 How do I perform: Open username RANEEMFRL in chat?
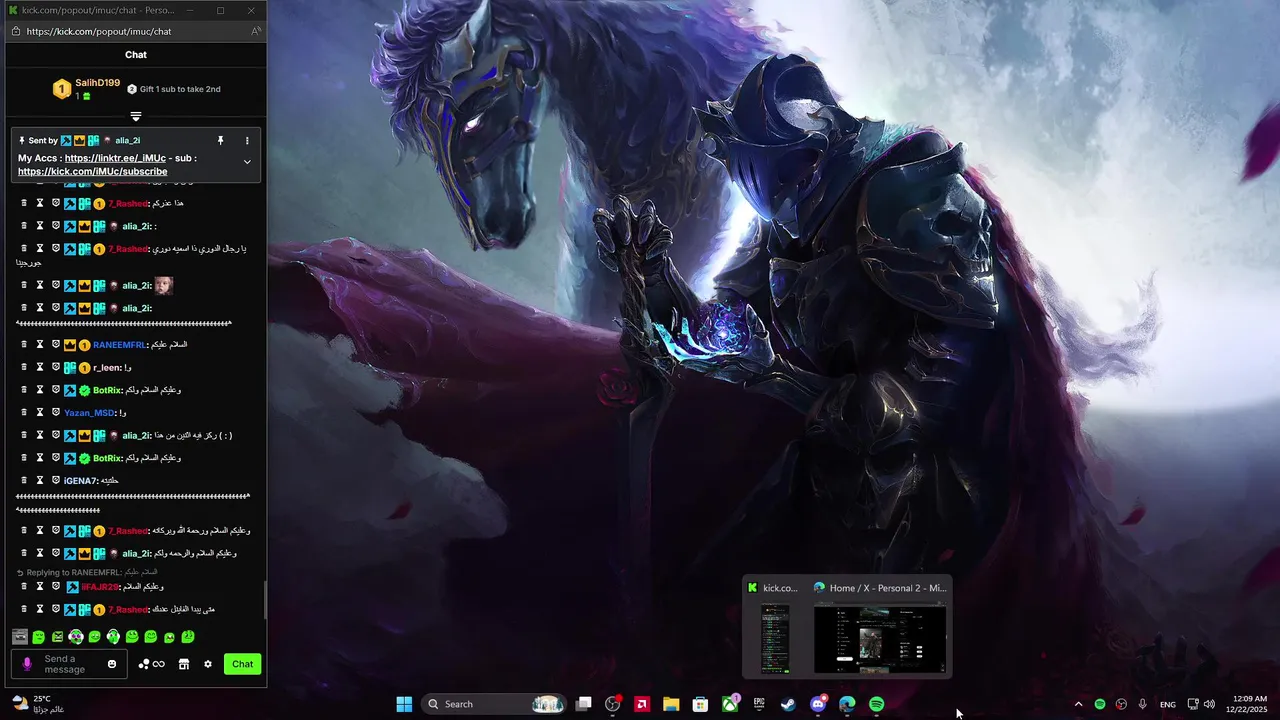[x=119, y=345]
